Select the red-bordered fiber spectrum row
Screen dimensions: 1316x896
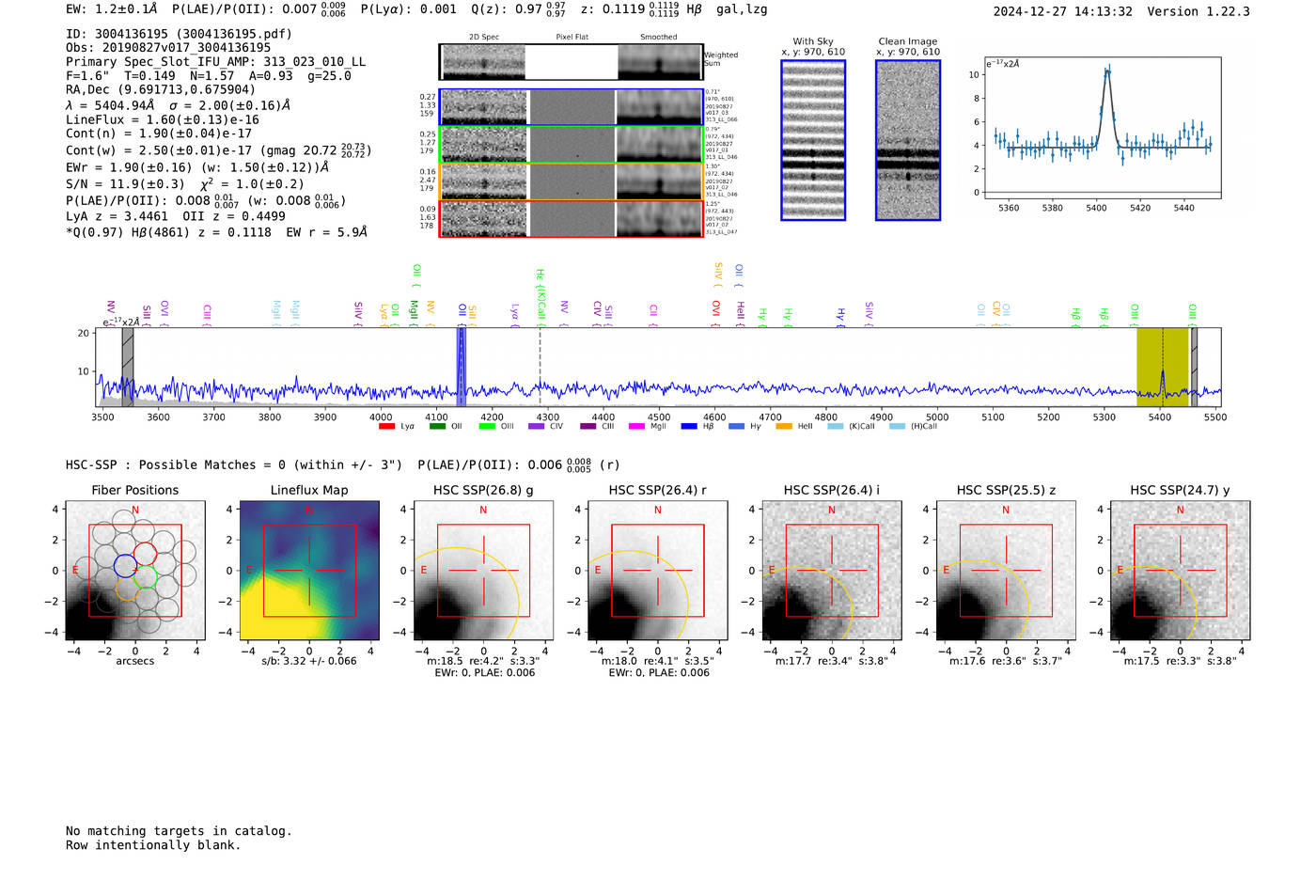point(572,219)
